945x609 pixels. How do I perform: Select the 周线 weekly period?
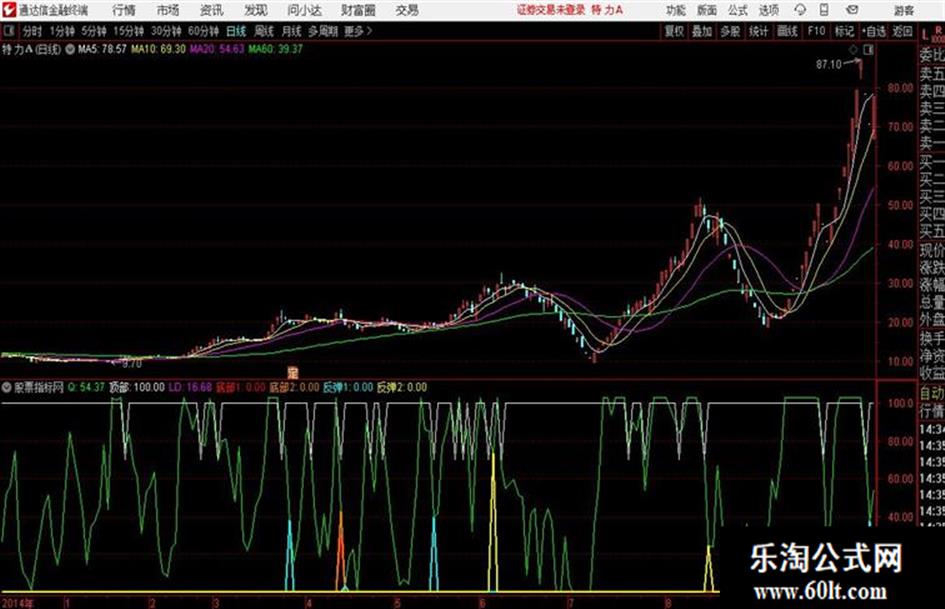(264, 31)
